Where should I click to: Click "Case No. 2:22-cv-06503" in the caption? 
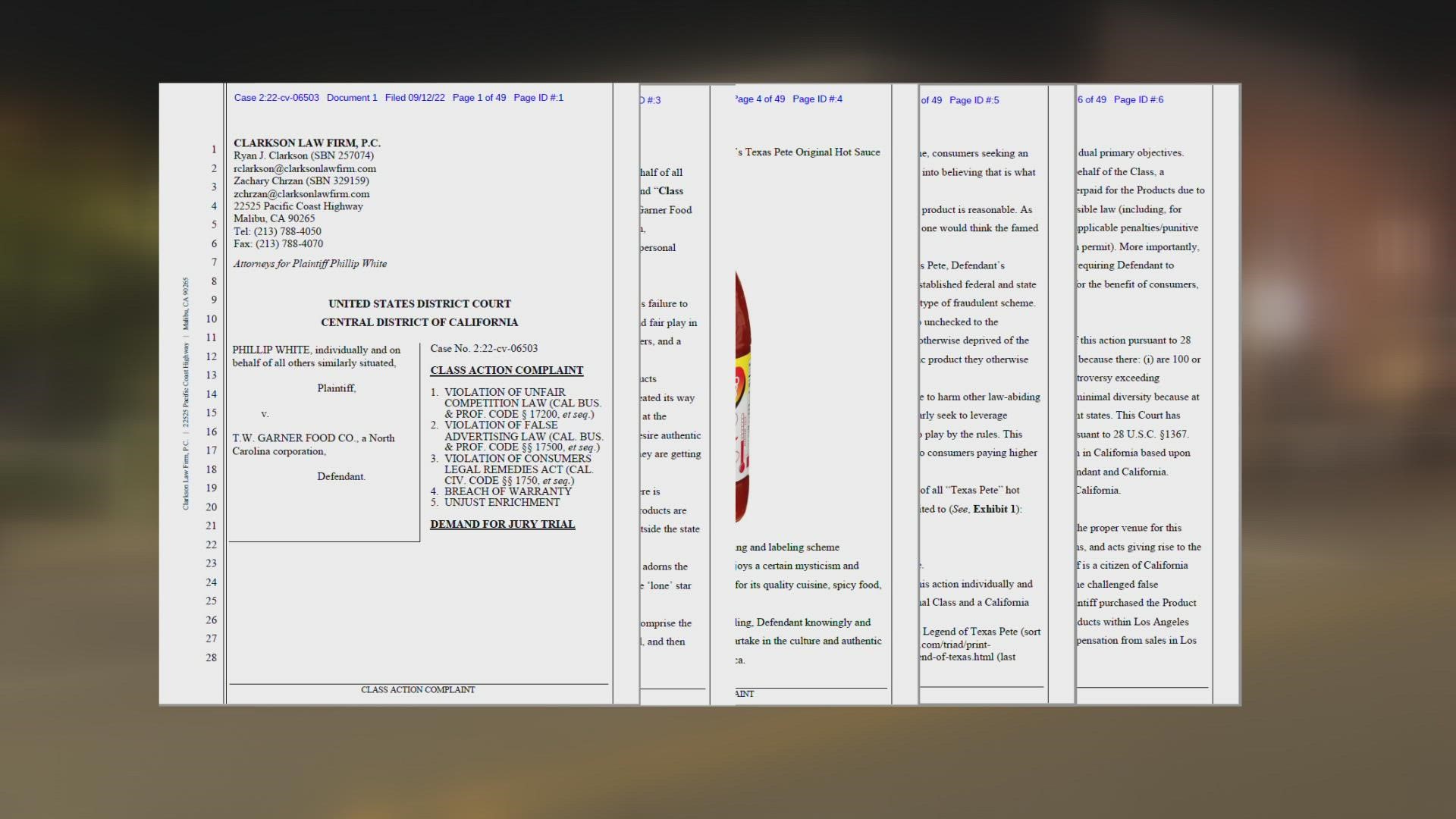click(x=484, y=349)
